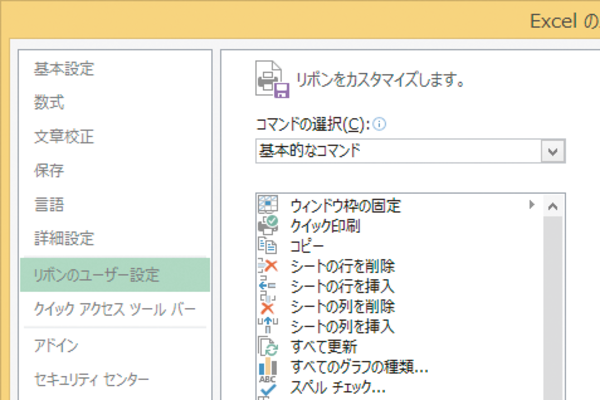Open クイック アクセス ツール バー settings
The width and height of the screenshot is (600, 400).
click(115, 309)
